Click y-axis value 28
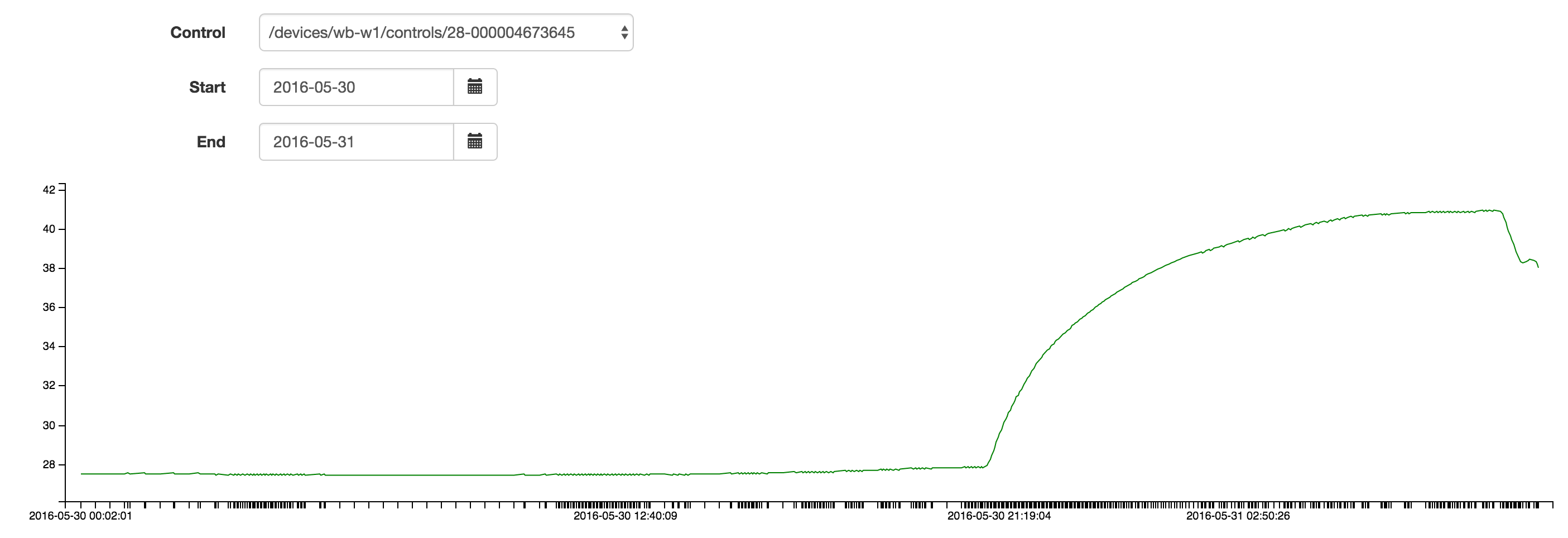Screen dimensions: 1568x538 pos(49,465)
